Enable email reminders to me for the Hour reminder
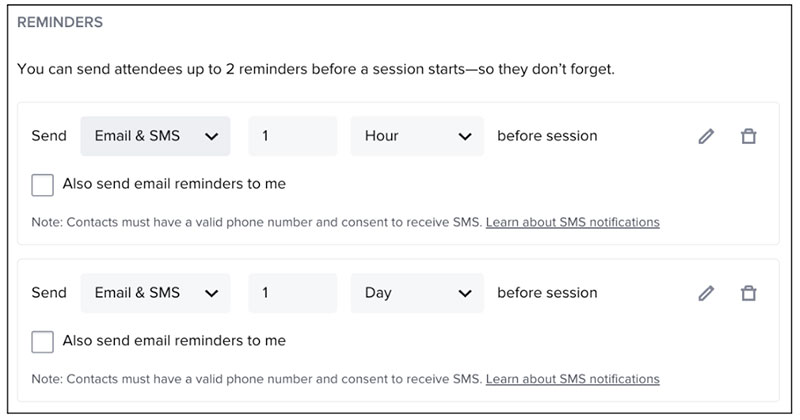Viewport: 800px width, 420px height. pos(42,185)
